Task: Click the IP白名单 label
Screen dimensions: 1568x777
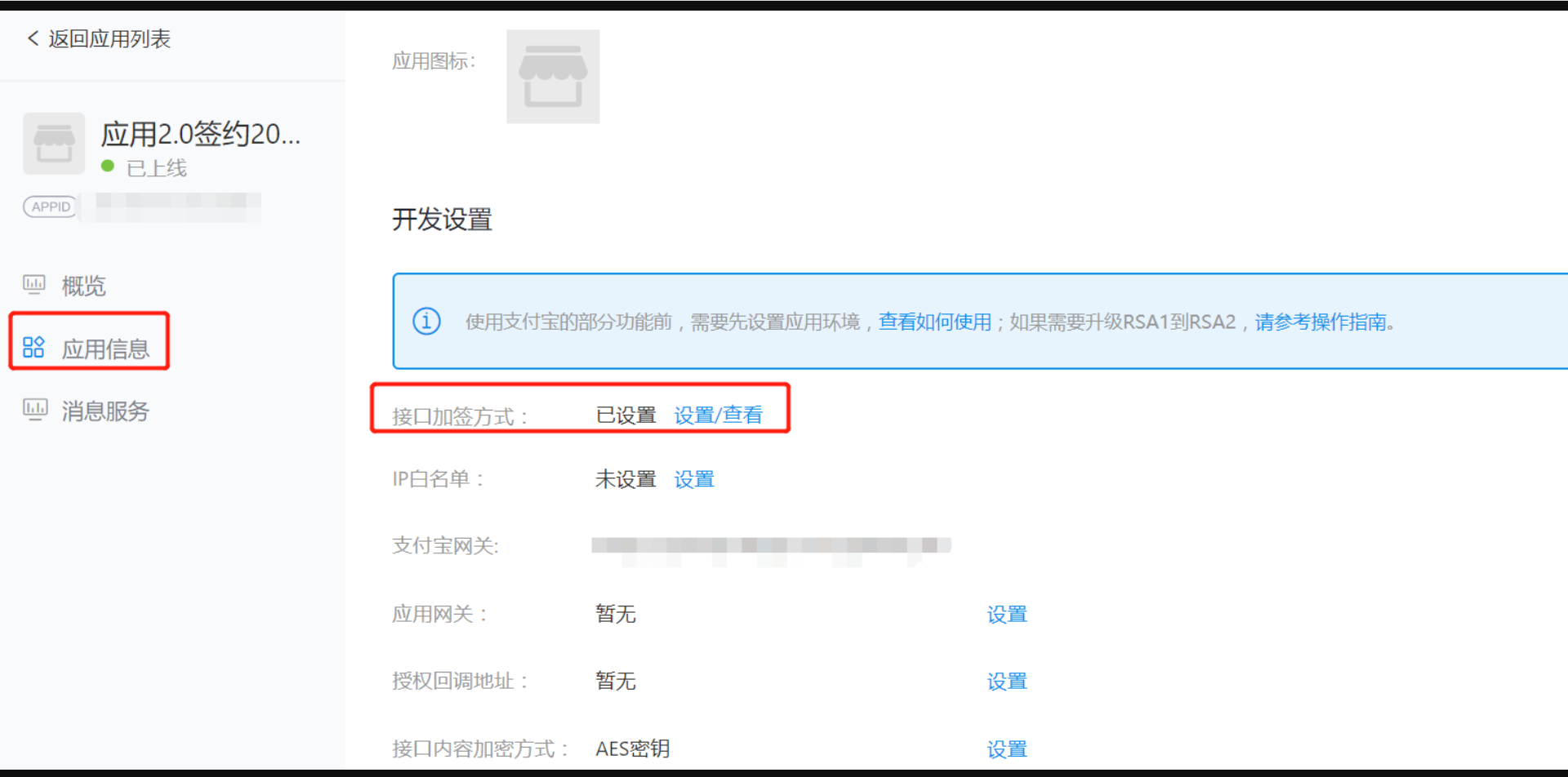Action: [x=438, y=479]
